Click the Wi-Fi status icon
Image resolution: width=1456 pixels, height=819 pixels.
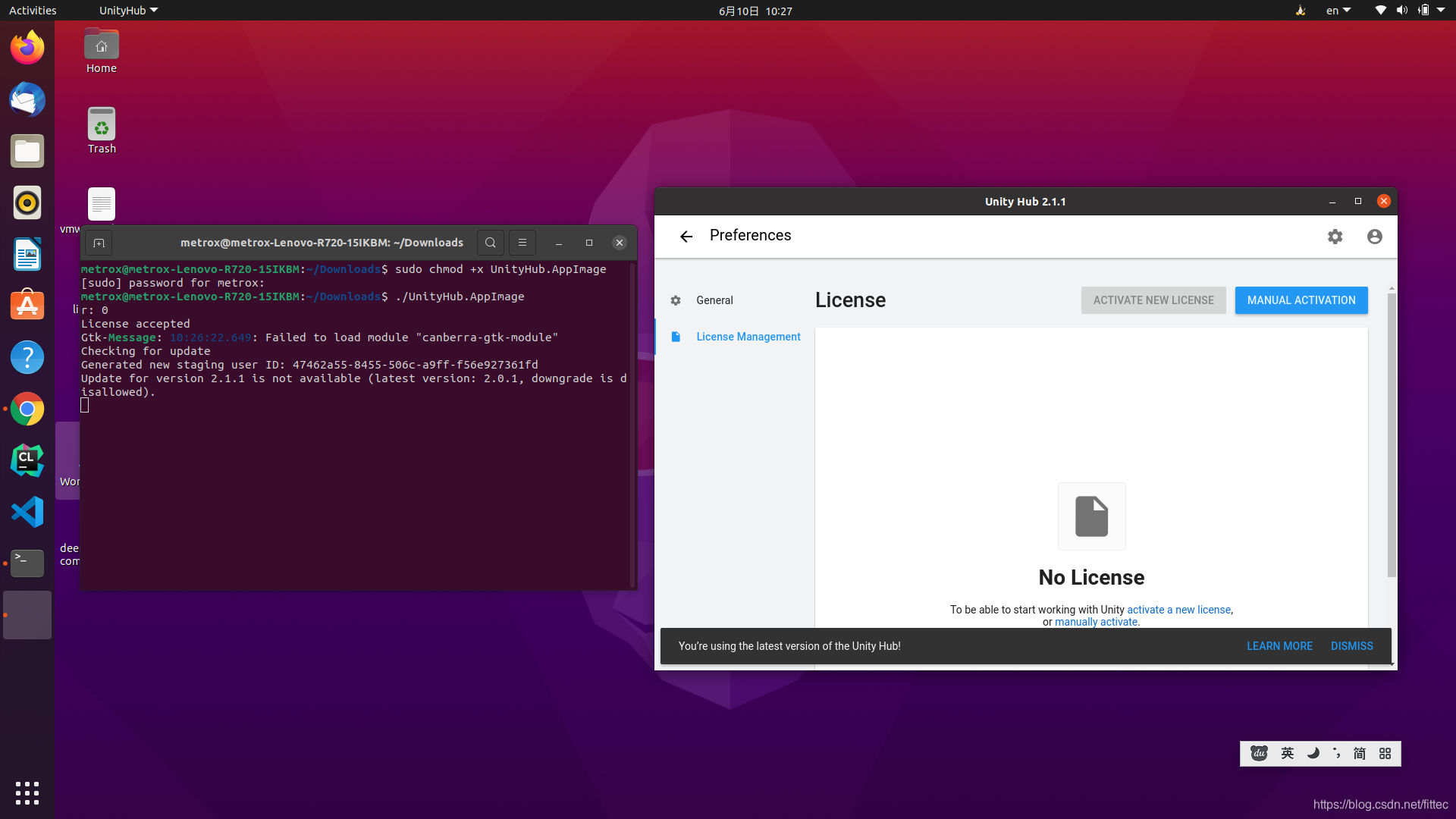coord(1381,11)
